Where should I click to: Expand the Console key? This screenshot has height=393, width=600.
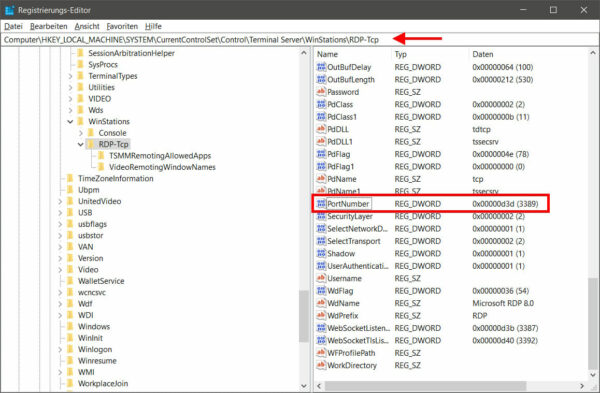click(80, 133)
